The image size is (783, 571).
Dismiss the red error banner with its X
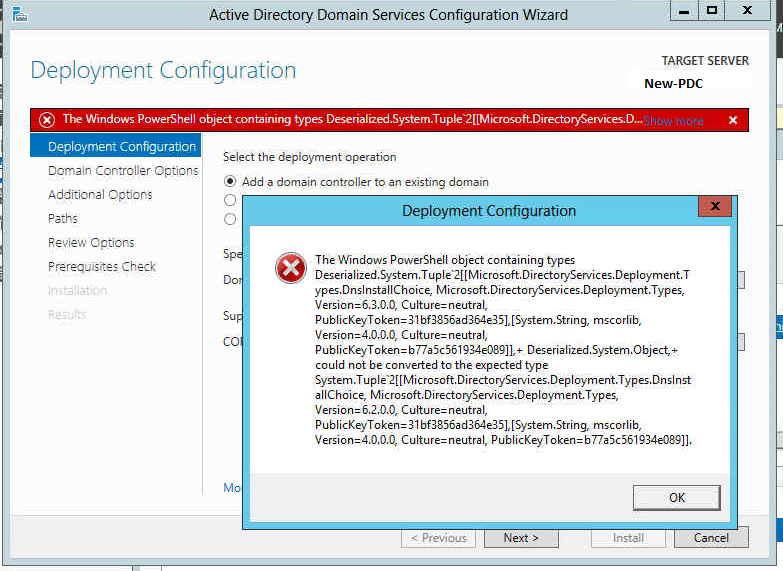[x=733, y=120]
